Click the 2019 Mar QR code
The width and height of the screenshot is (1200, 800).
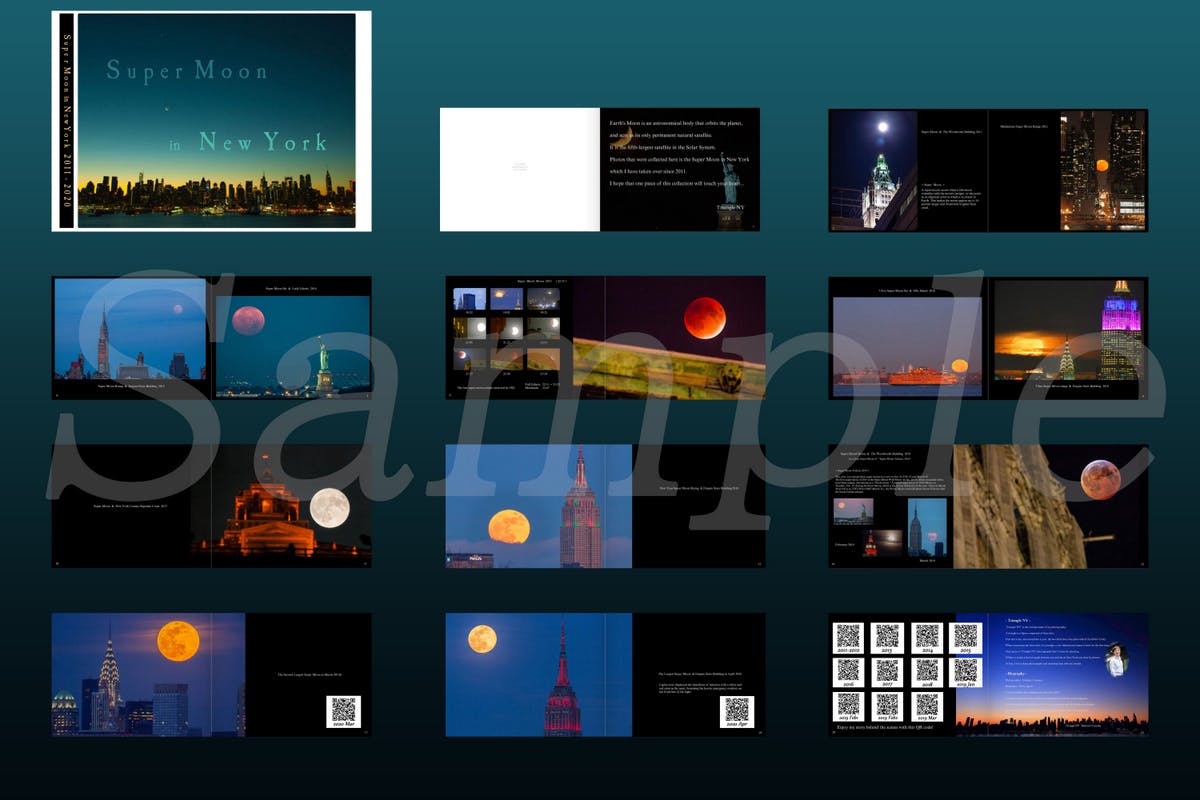click(x=926, y=706)
